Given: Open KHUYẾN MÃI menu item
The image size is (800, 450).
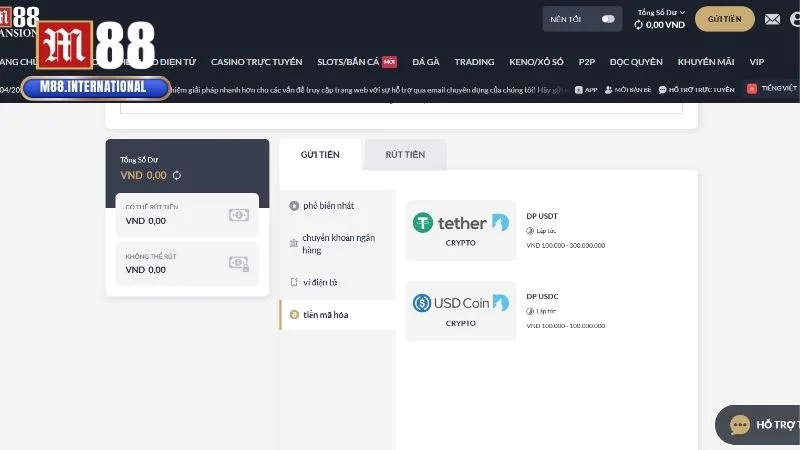Looking at the screenshot, I should coord(706,62).
